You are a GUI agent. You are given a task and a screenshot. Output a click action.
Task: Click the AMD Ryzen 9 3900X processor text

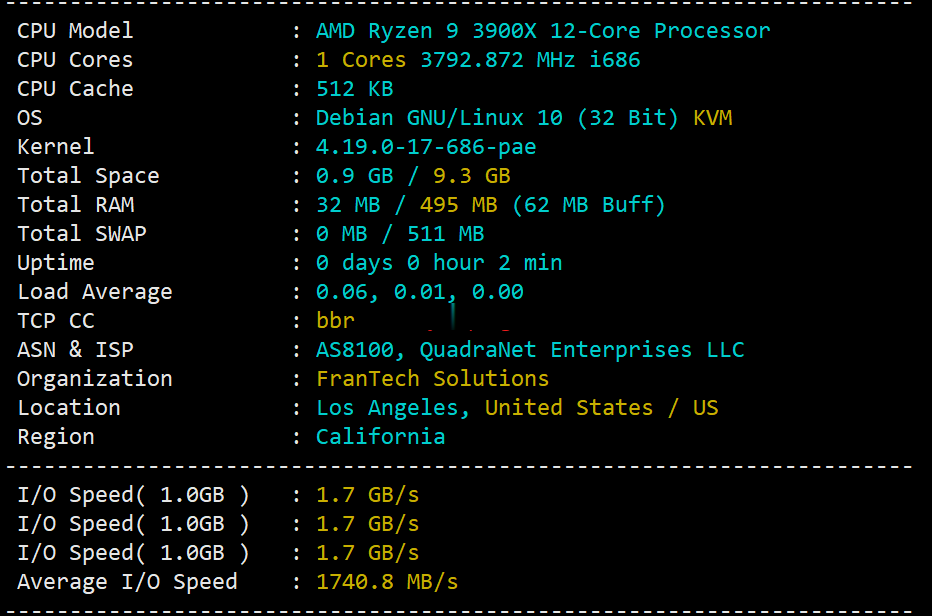click(x=543, y=31)
